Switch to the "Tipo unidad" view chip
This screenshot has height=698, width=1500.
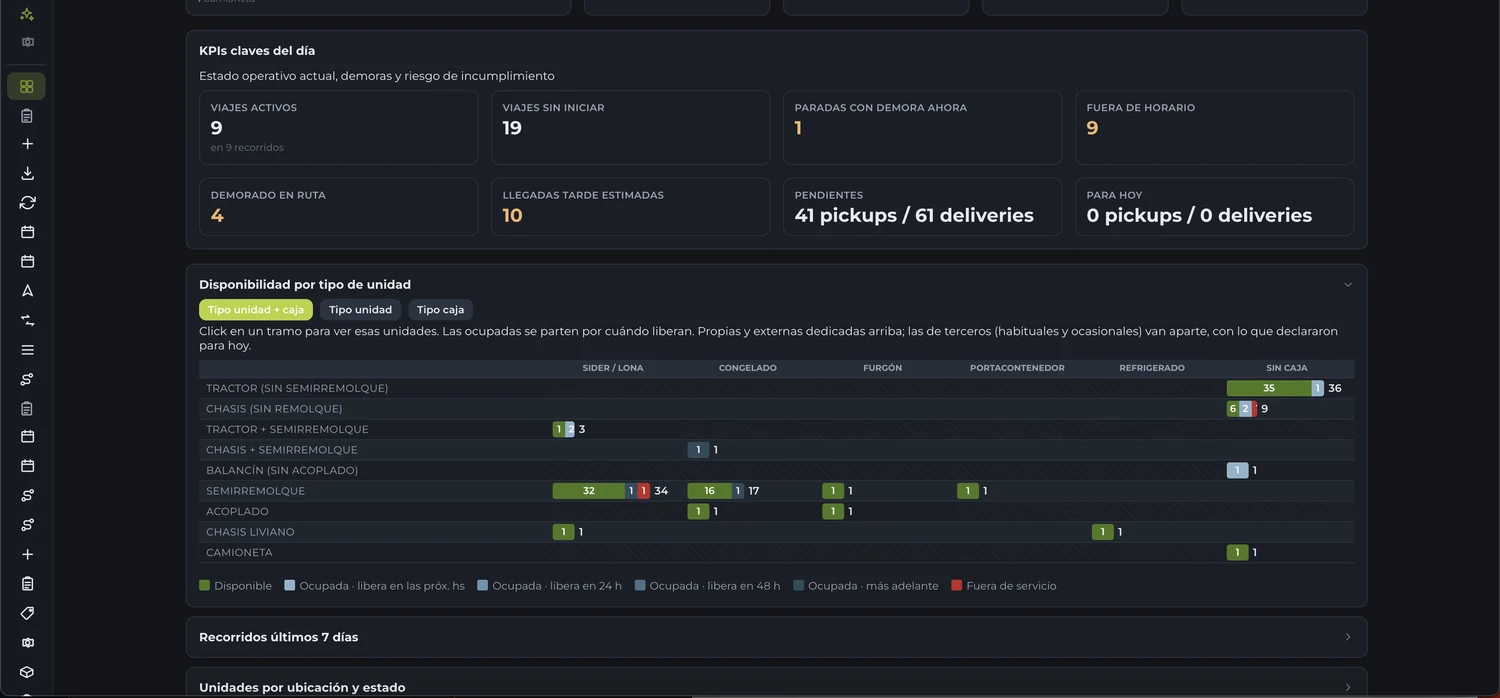(x=360, y=310)
